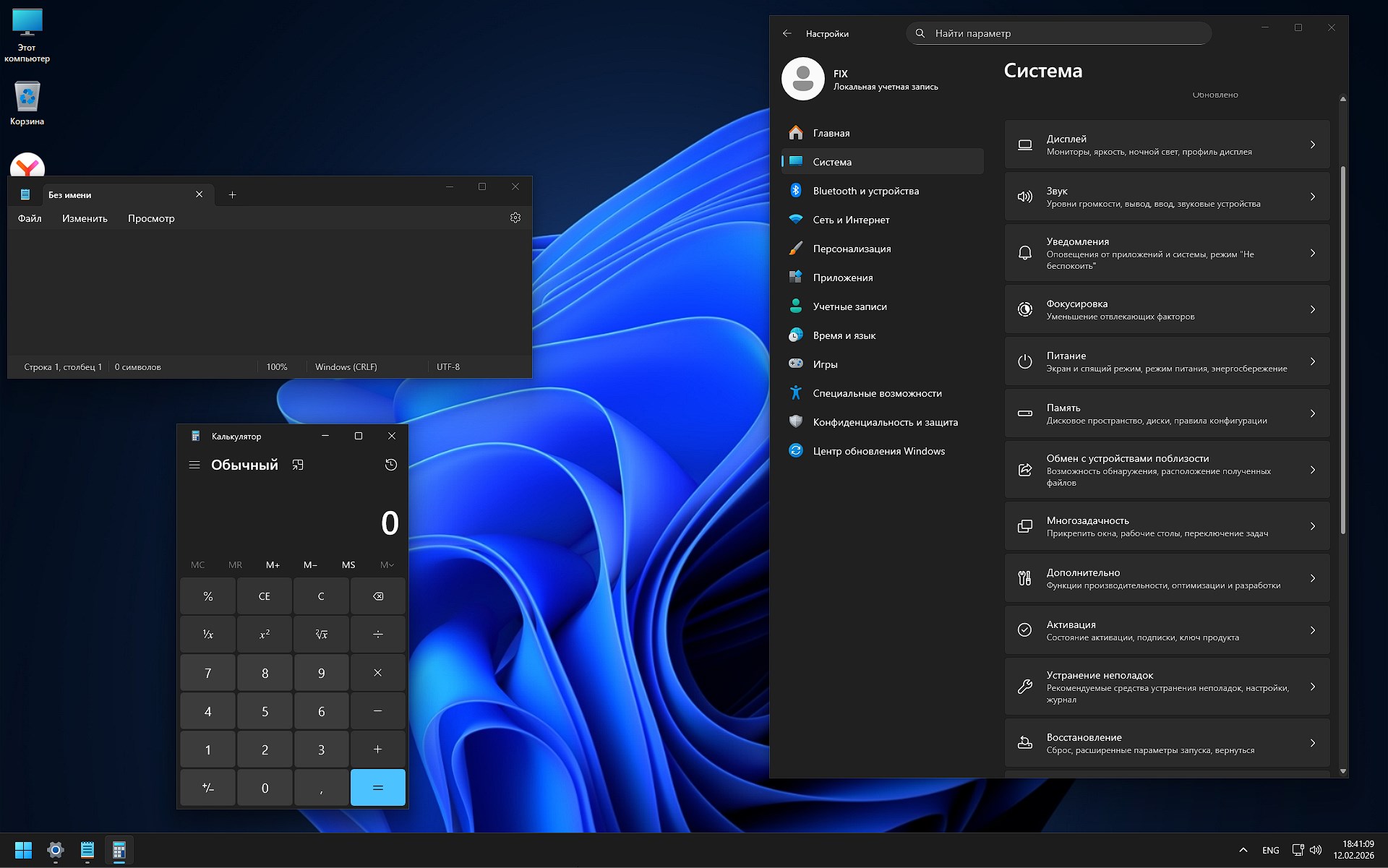Toggle calculator keep-on-top mode
Screen dimensions: 1388x868
[298, 465]
